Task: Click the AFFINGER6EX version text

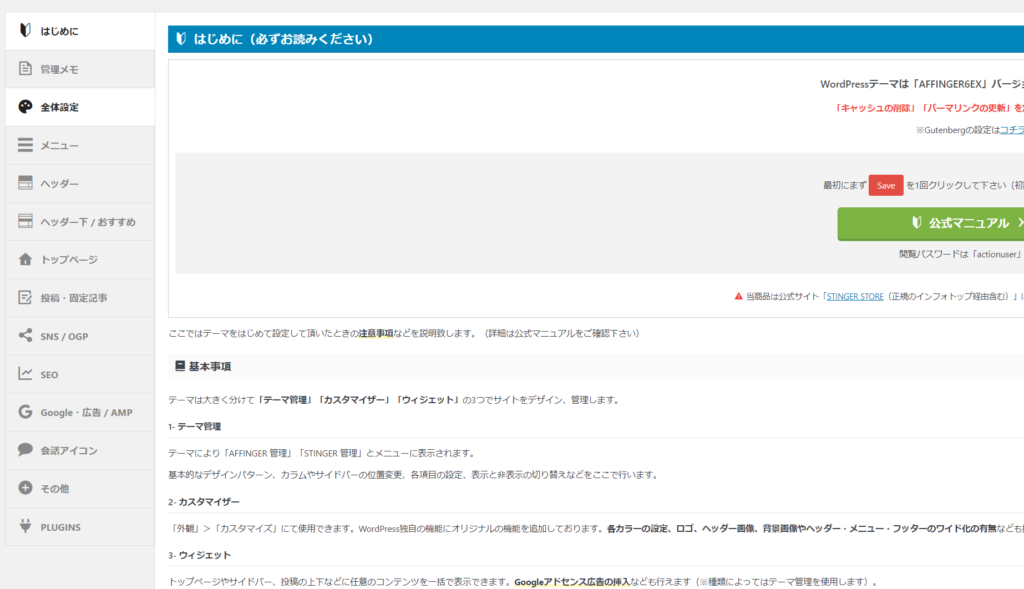Action: point(922,84)
